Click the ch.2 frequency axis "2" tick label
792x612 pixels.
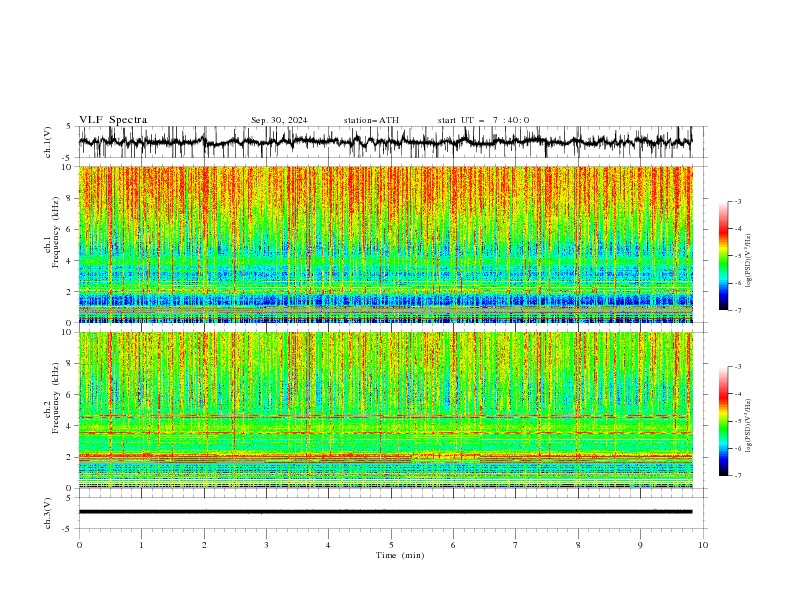pos(70,457)
